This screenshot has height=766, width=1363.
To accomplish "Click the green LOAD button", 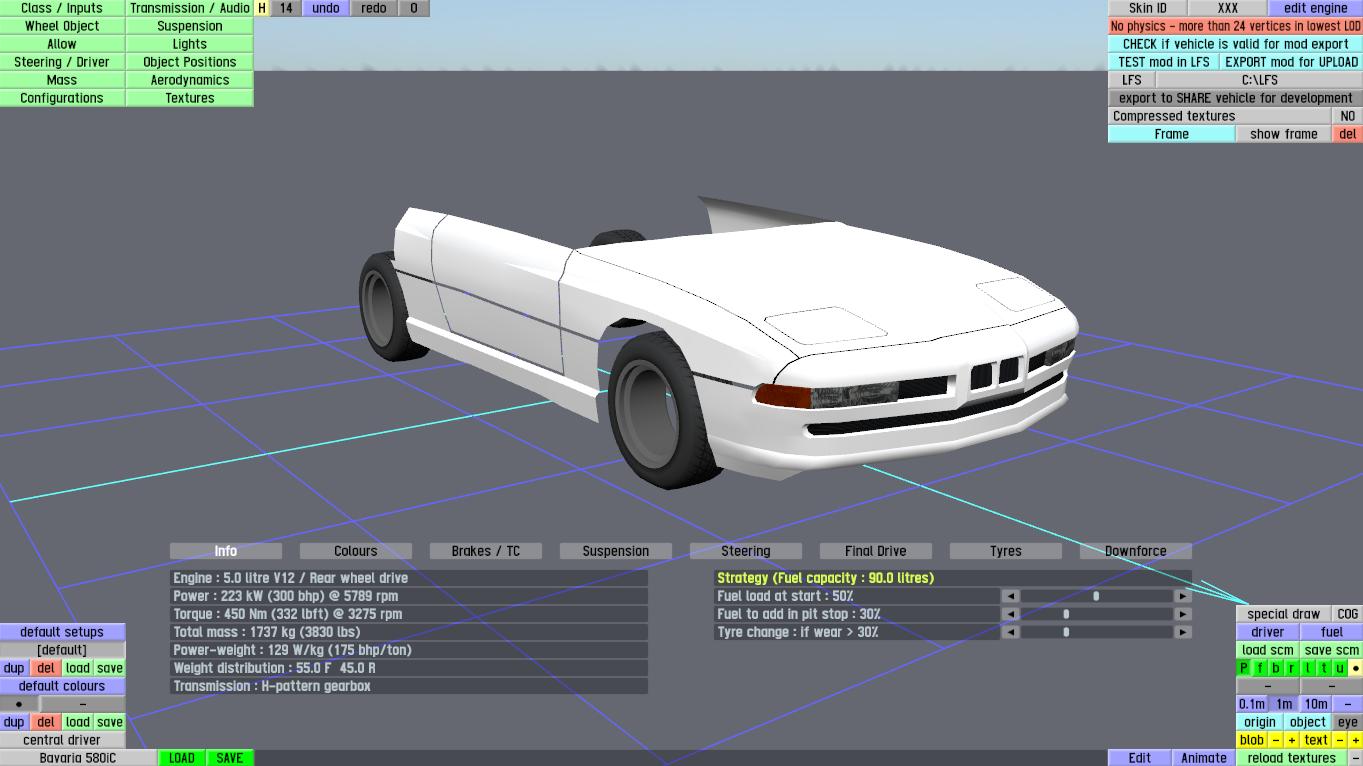I will pos(182,758).
